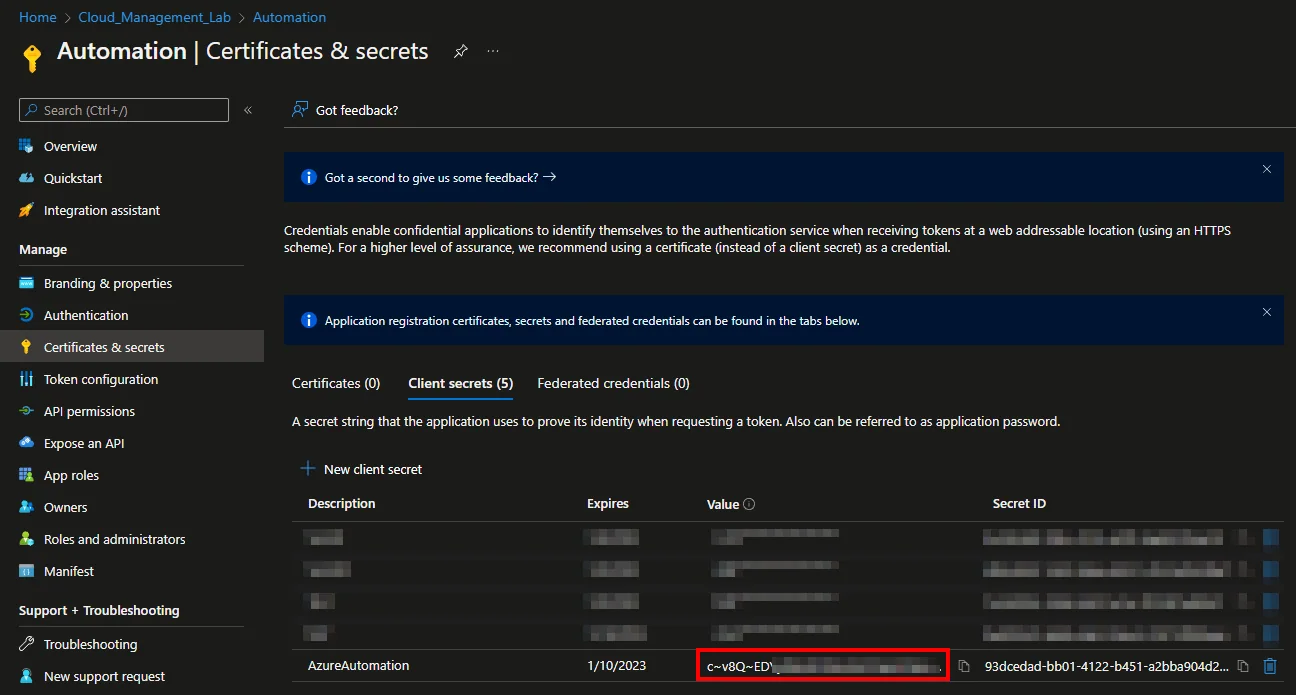Copy the AzureAutomation Secret ID

1243,666
